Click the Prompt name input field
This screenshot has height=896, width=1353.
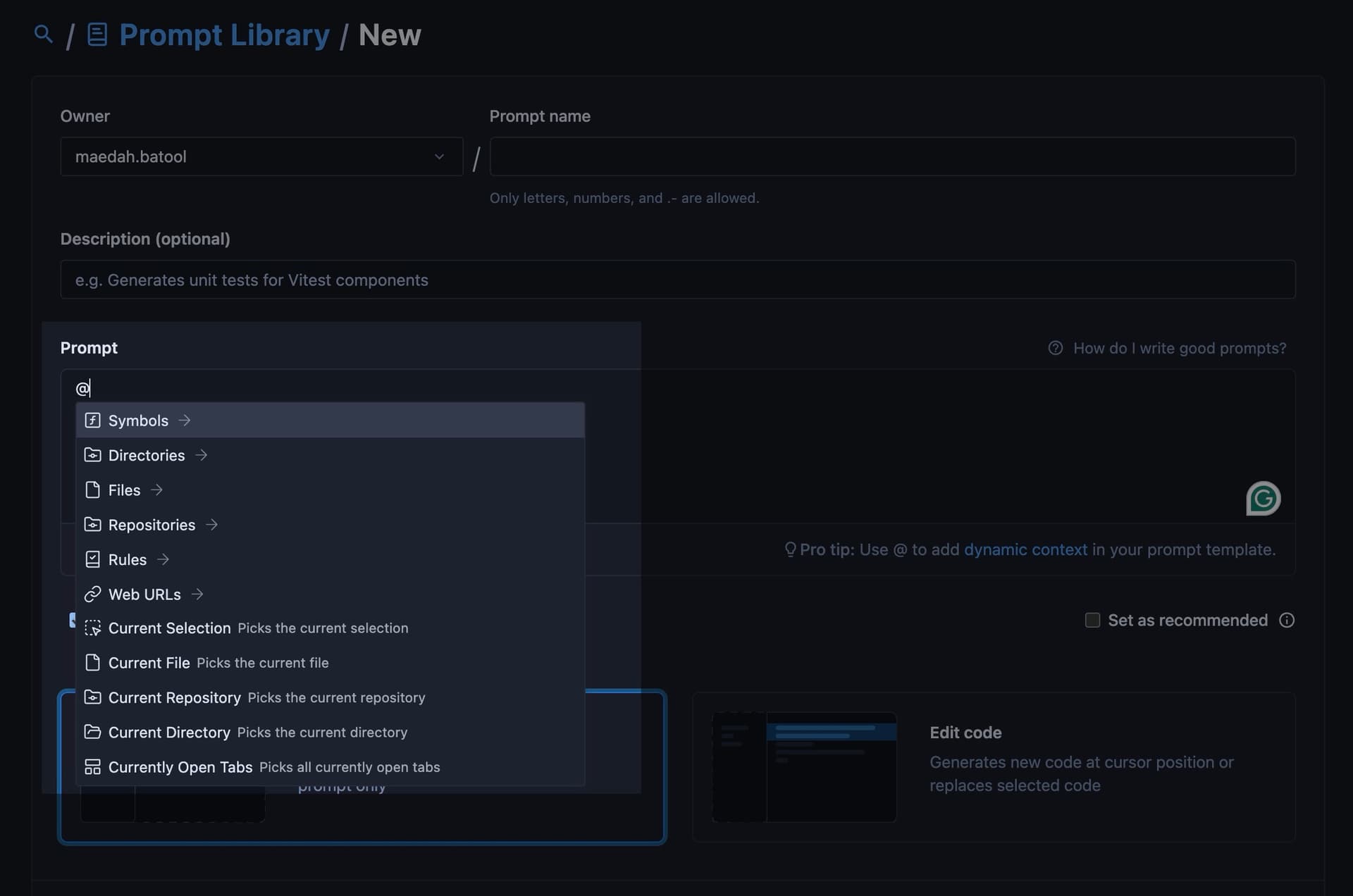pyautogui.click(x=892, y=156)
